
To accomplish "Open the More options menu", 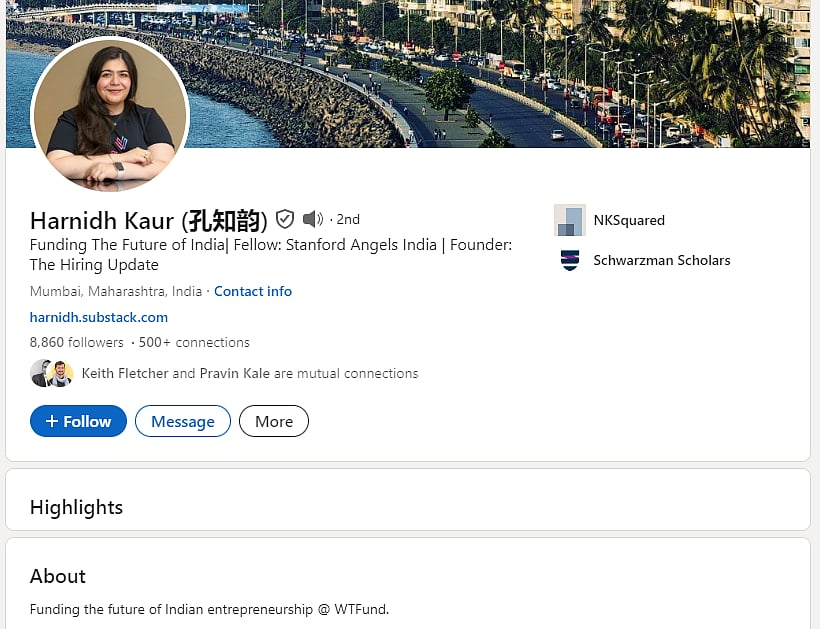I will click(x=273, y=421).
